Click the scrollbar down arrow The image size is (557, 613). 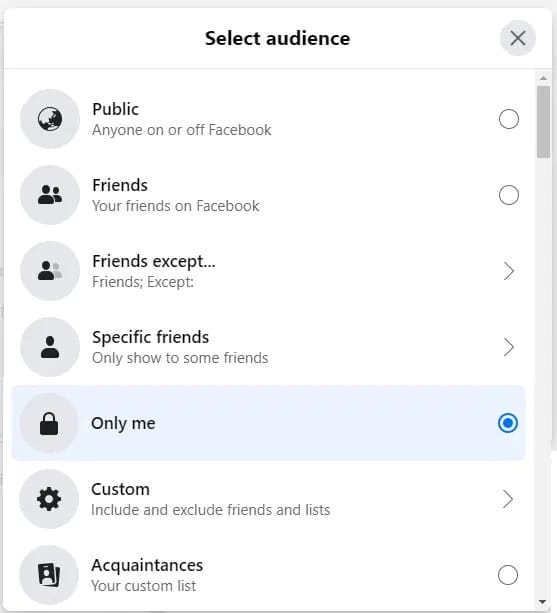543,602
